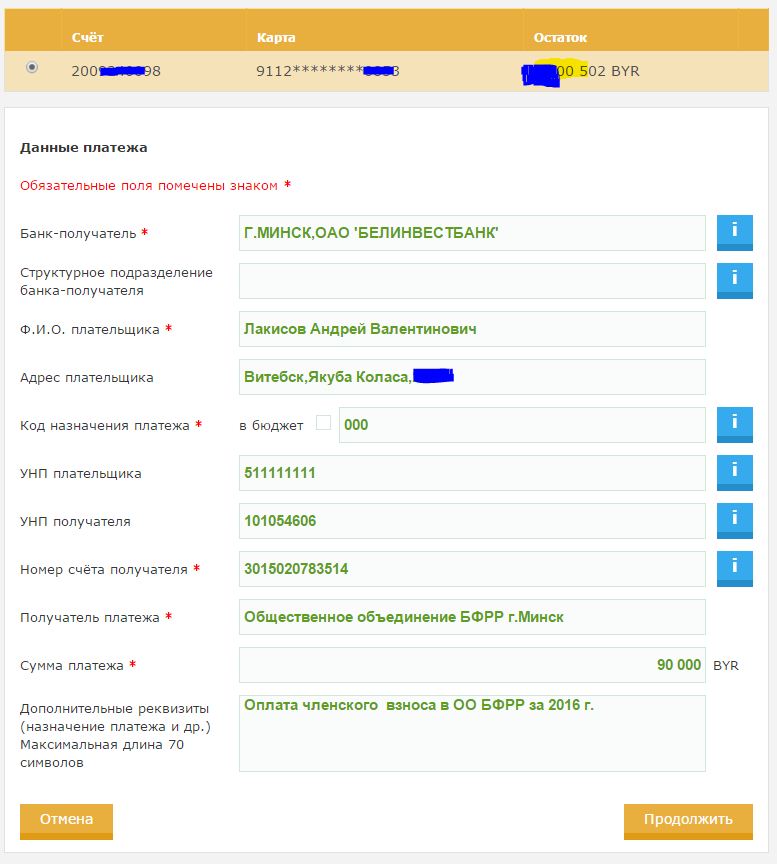
Task: Enable the 'в бюджет' checkbox
Action: 323,423
